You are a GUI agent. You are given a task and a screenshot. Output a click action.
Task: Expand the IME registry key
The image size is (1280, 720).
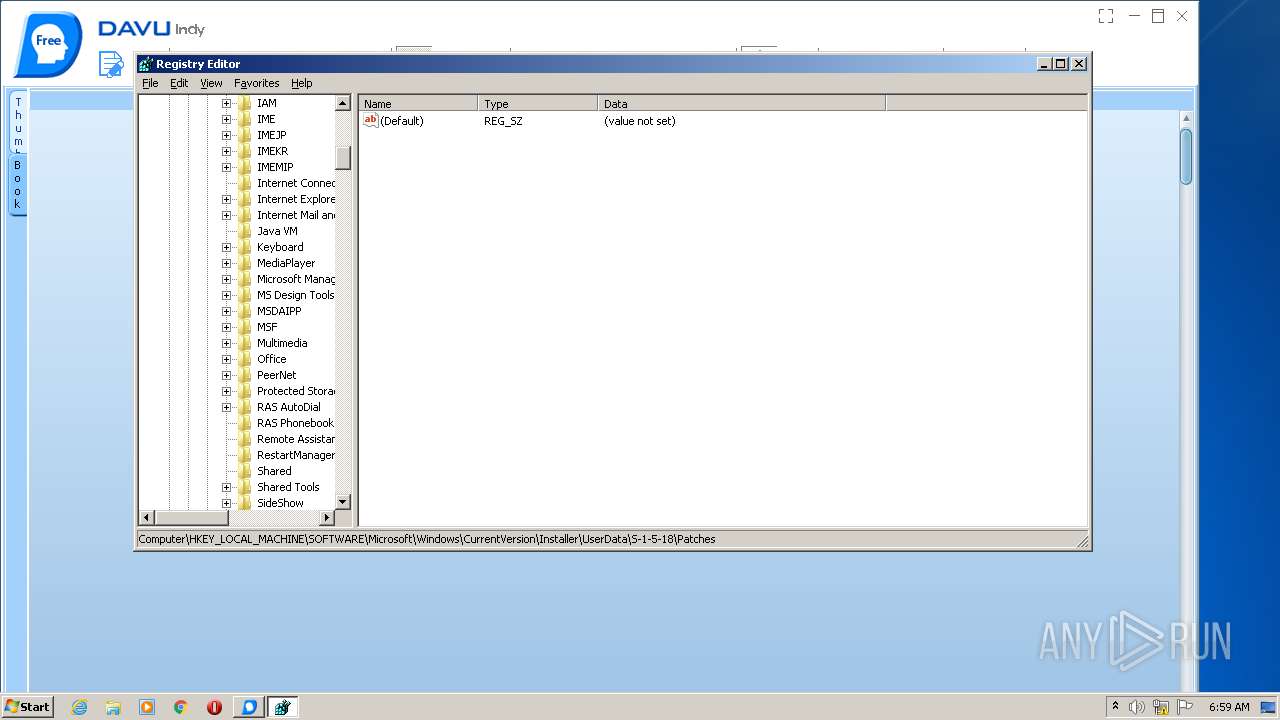pyautogui.click(x=226, y=119)
